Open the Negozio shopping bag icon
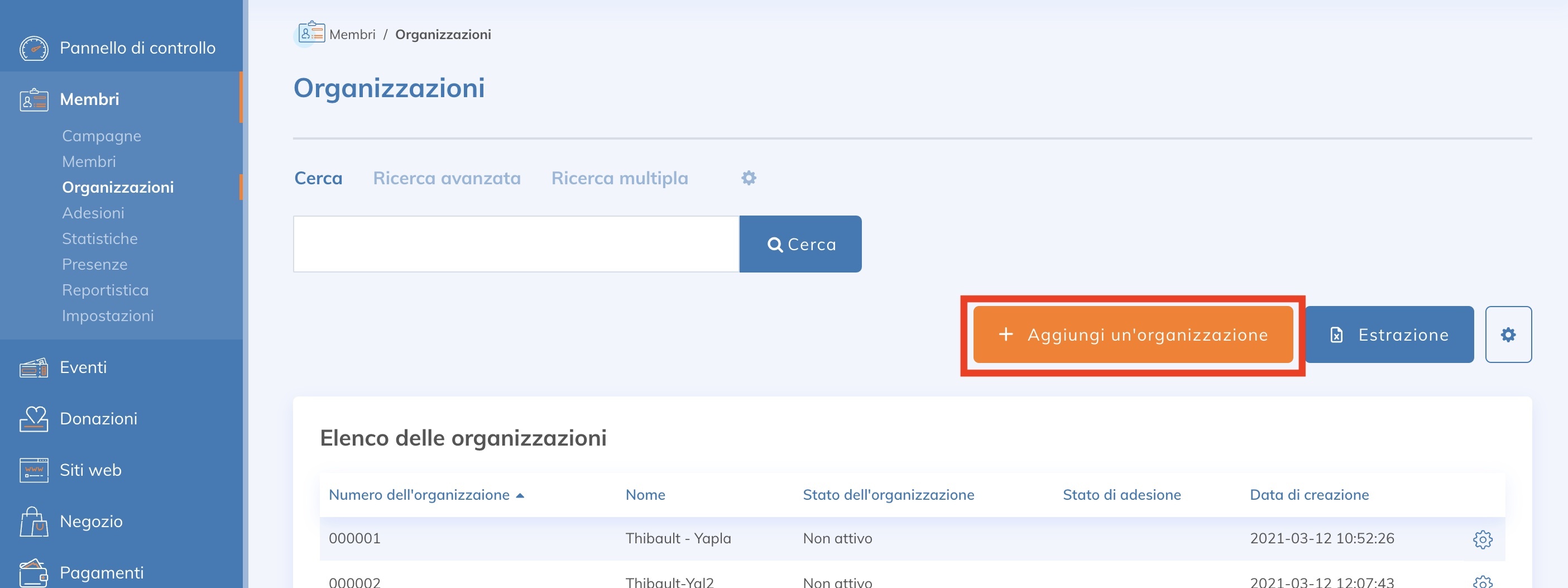The height and width of the screenshot is (588, 1568). 33,520
